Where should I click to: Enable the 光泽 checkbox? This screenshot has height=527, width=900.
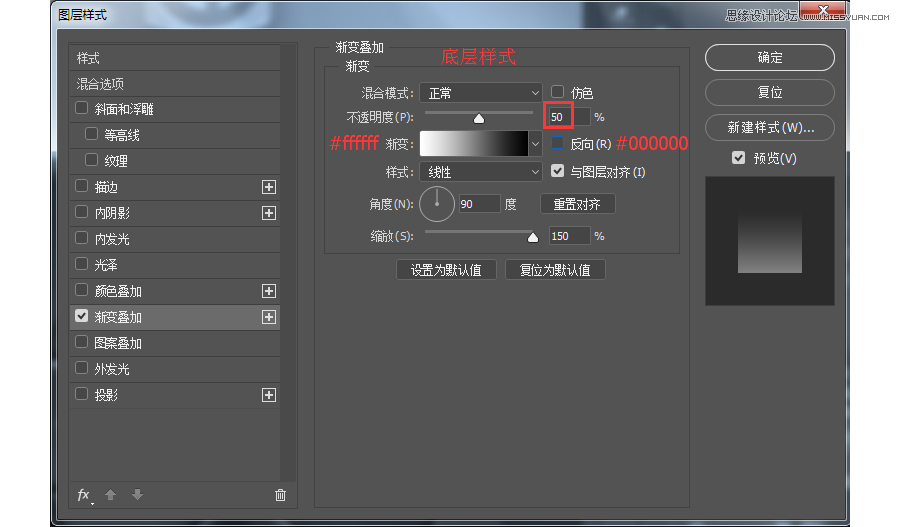[x=82, y=264]
